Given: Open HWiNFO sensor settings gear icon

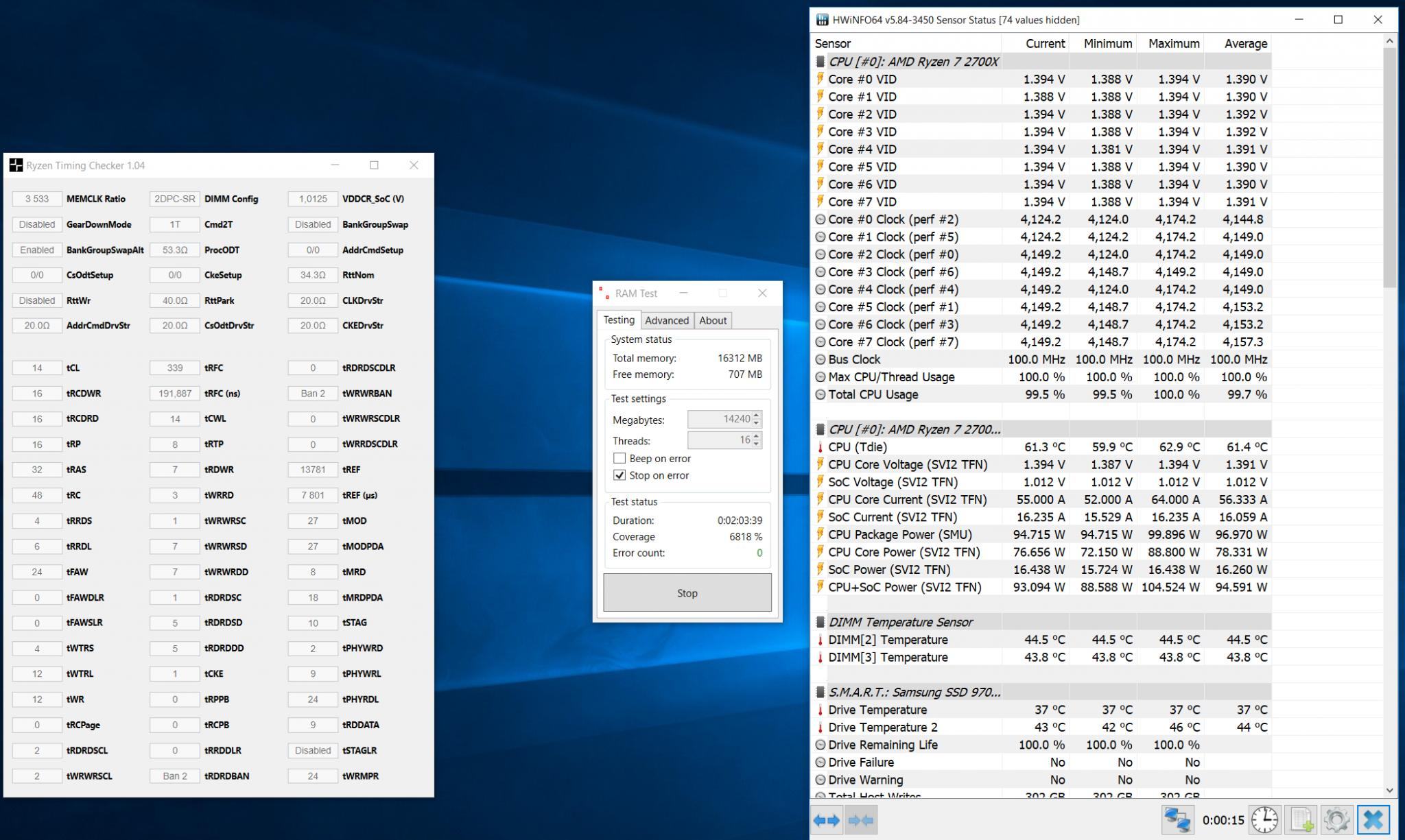Looking at the screenshot, I should pyautogui.click(x=1336, y=820).
